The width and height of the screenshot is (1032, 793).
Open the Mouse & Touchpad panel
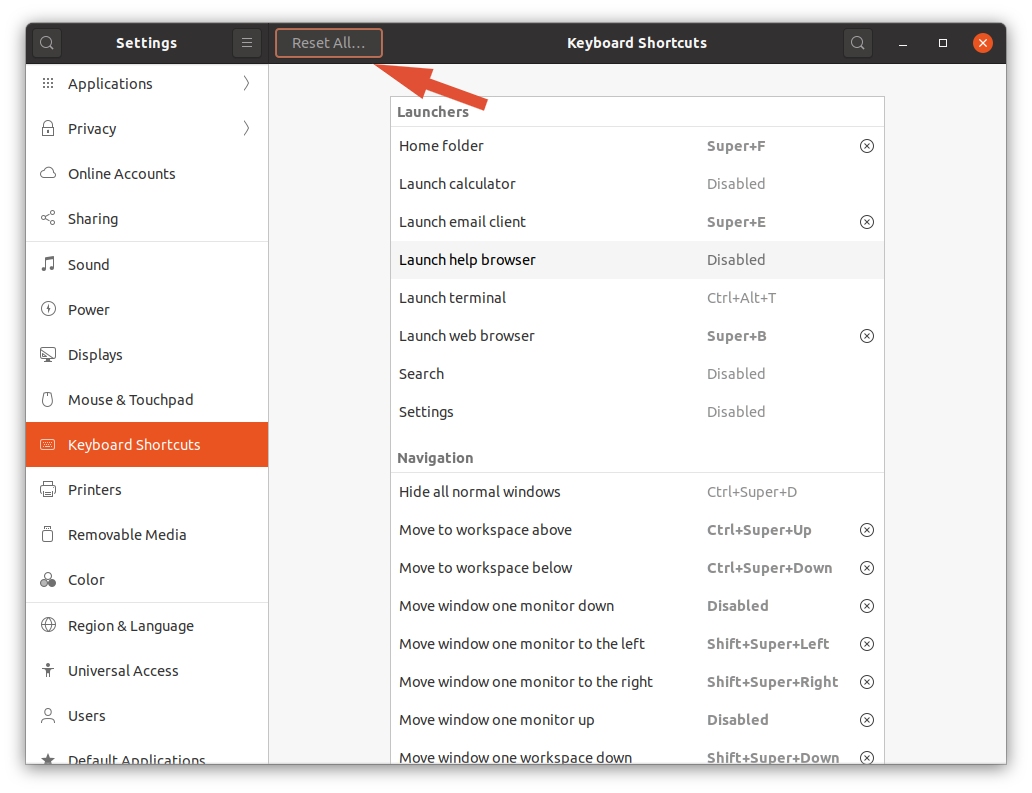[147, 399]
